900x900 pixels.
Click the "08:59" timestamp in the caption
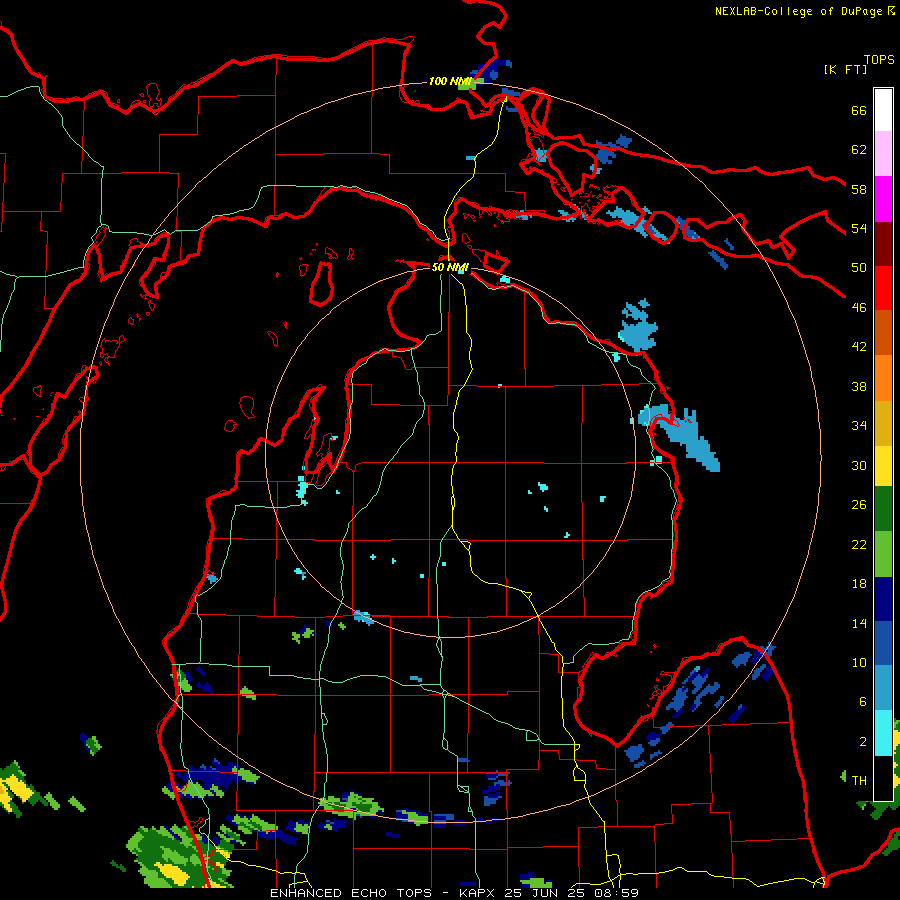(616, 893)
